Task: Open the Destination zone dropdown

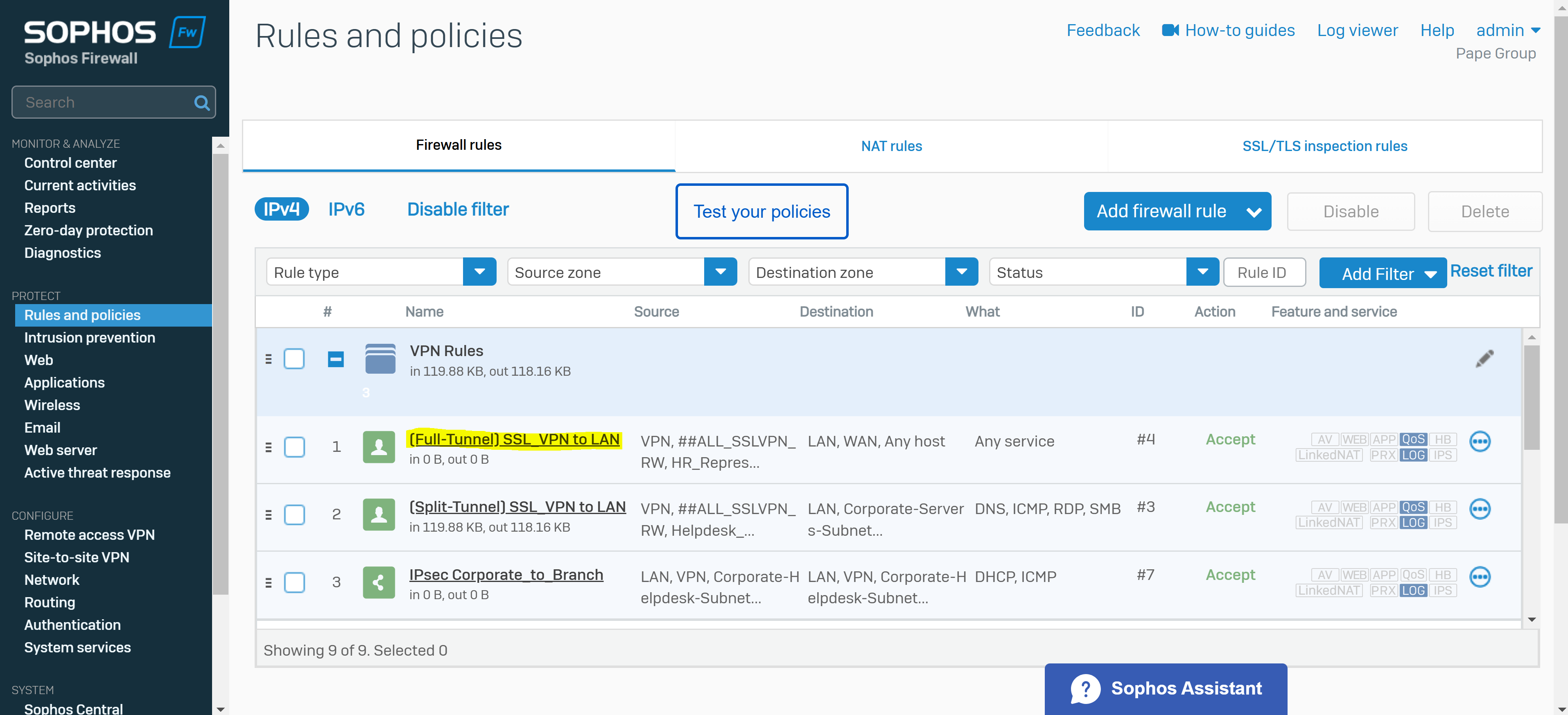Action: coord(863,272)
